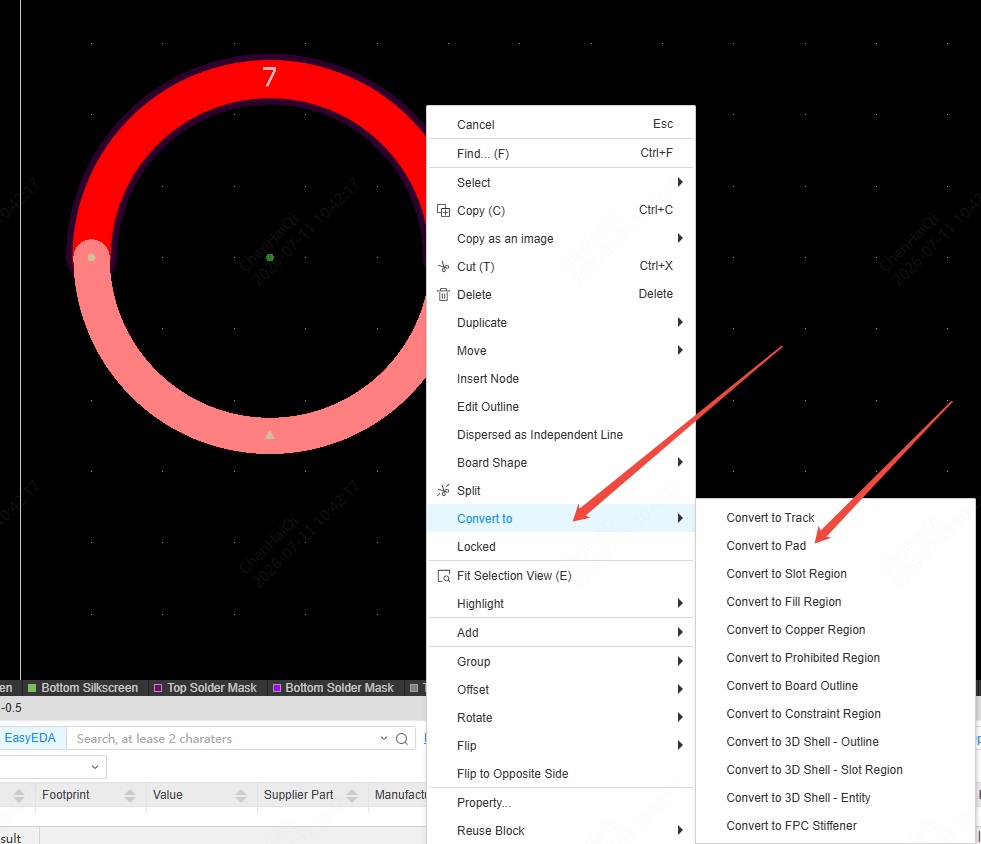Toggle Bottom Solder Mask layer color box
This screenshot has width=981, height=844.
tap(277, 688)
